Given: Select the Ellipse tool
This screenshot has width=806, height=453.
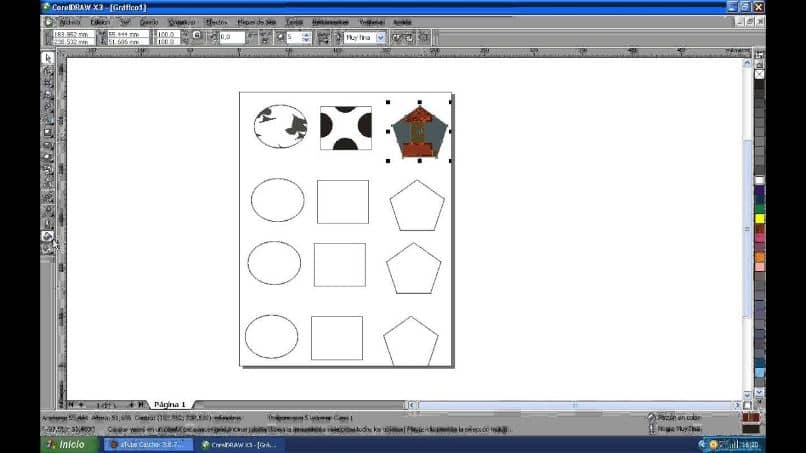Looking at the screenshot, I should click(x=48, y=145).
